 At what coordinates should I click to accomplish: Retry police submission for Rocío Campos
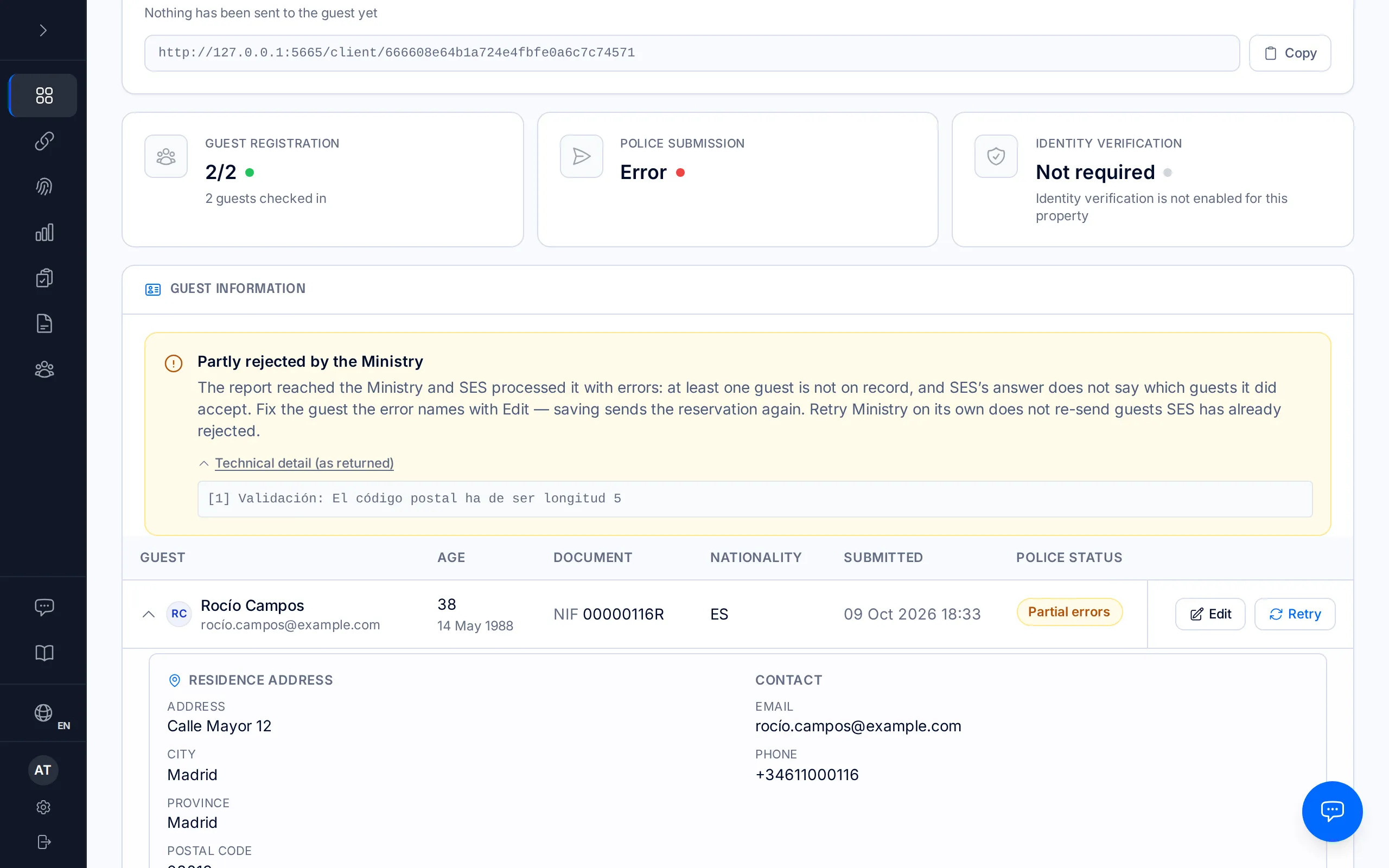(1294, 614)
